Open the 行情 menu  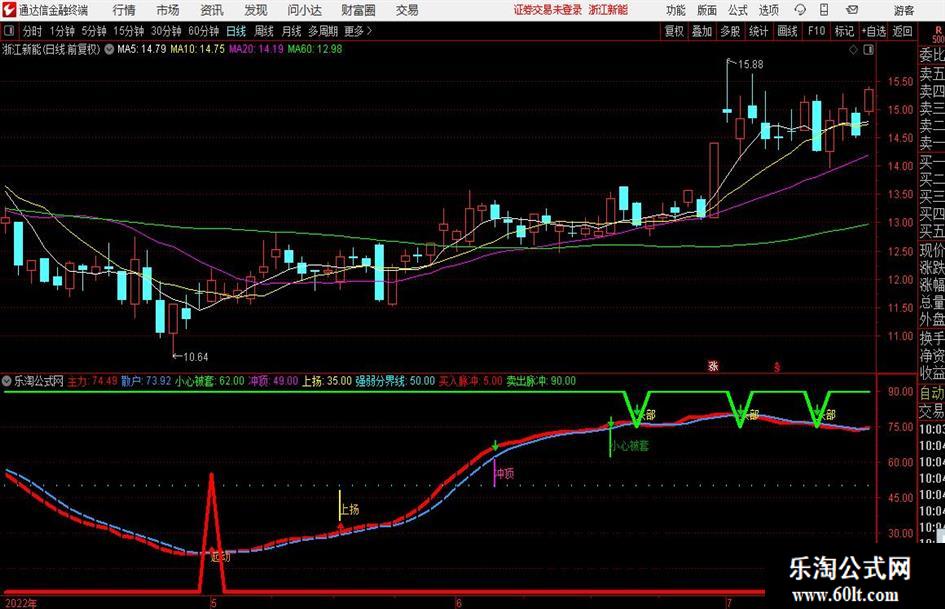click(x=124, y=10)
